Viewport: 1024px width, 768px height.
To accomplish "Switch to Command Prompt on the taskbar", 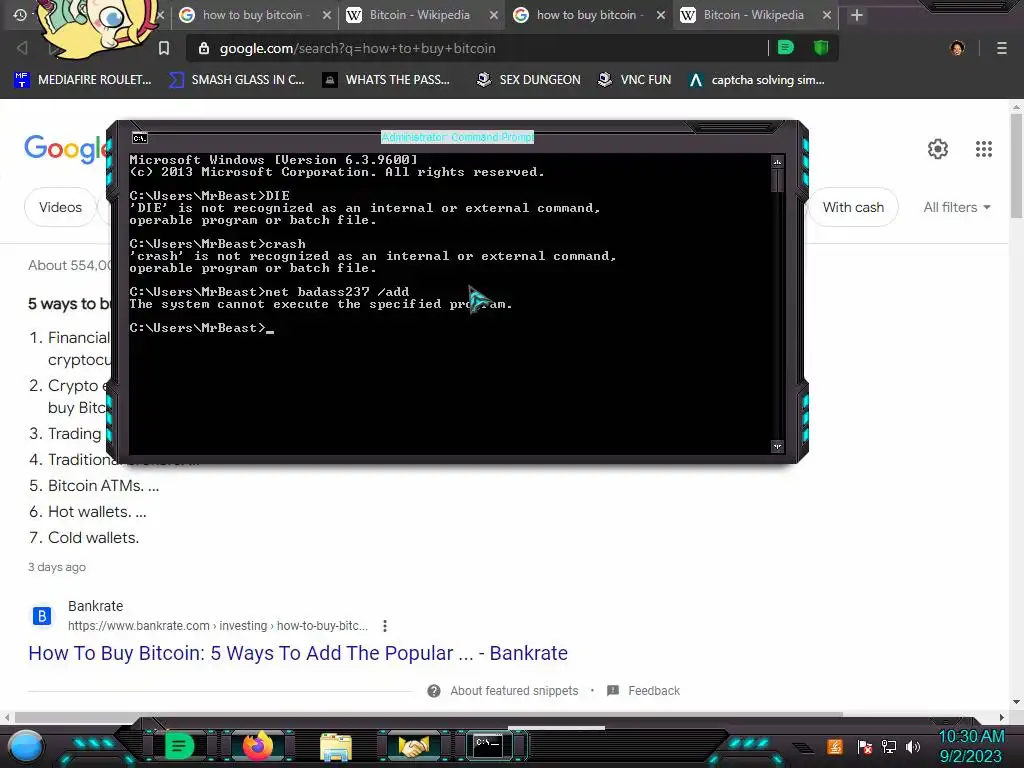I will (x=488, y=746).
